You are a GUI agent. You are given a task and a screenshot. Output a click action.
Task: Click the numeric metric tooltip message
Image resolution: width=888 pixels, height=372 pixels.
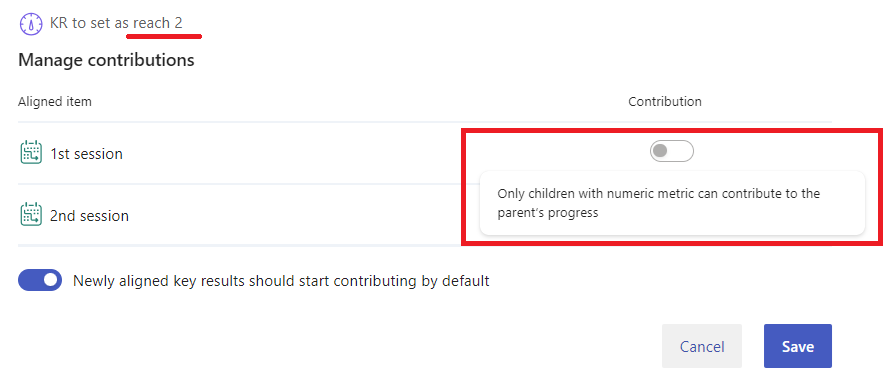(672, 203)
